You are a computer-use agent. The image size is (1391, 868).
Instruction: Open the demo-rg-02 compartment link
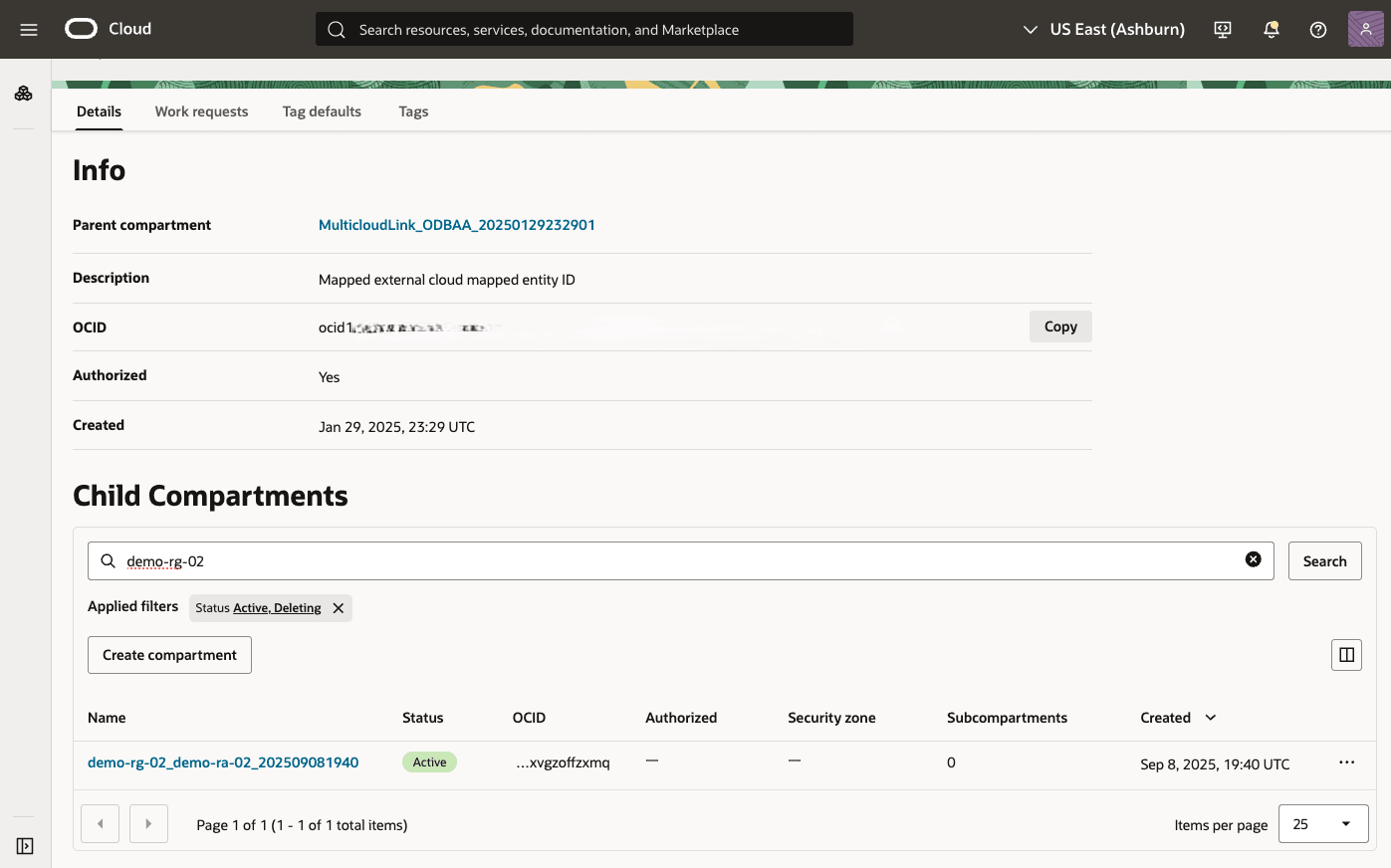tap(223, 761)
